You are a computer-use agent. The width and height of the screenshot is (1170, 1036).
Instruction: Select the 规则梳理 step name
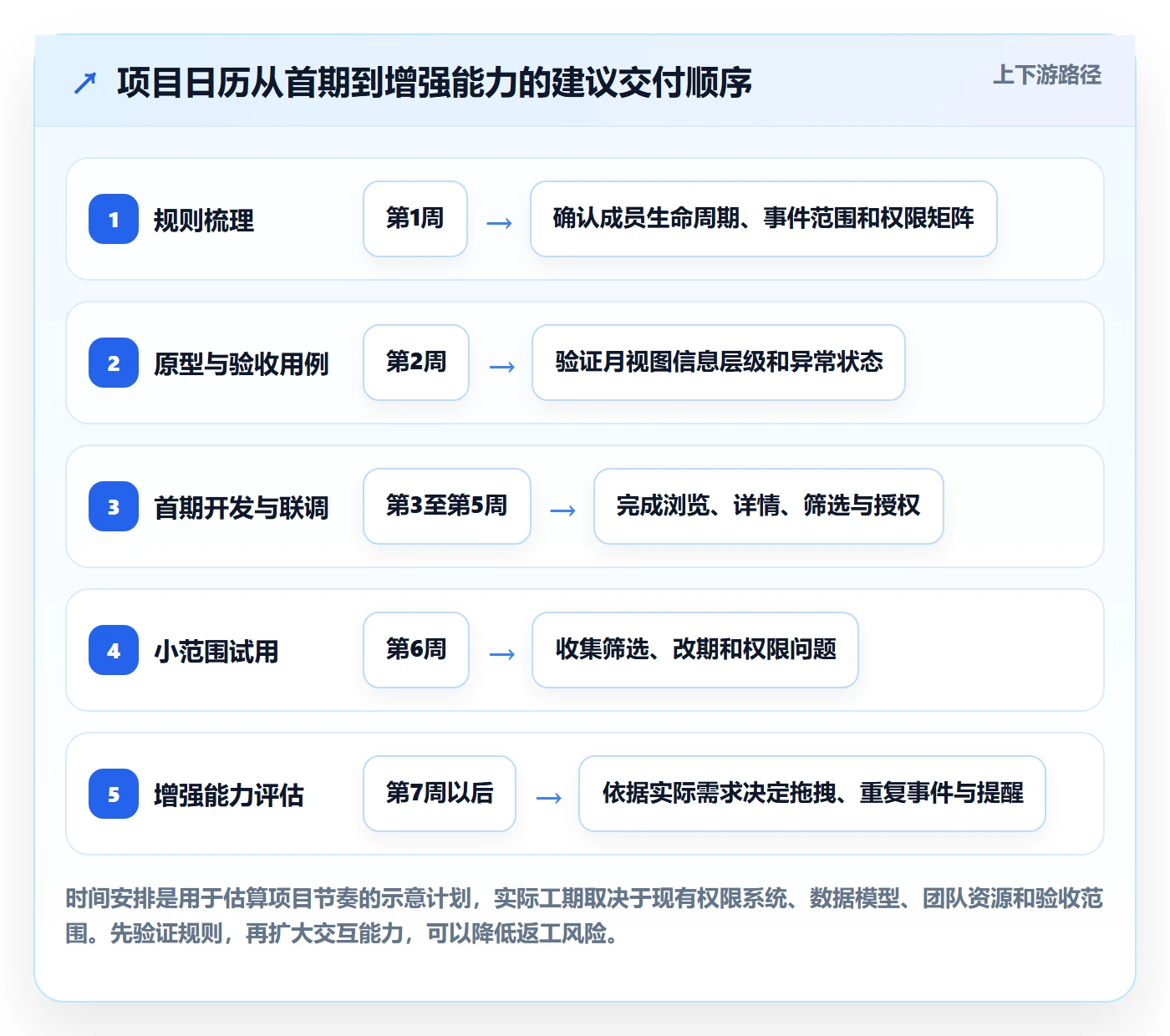coord(204,220)
